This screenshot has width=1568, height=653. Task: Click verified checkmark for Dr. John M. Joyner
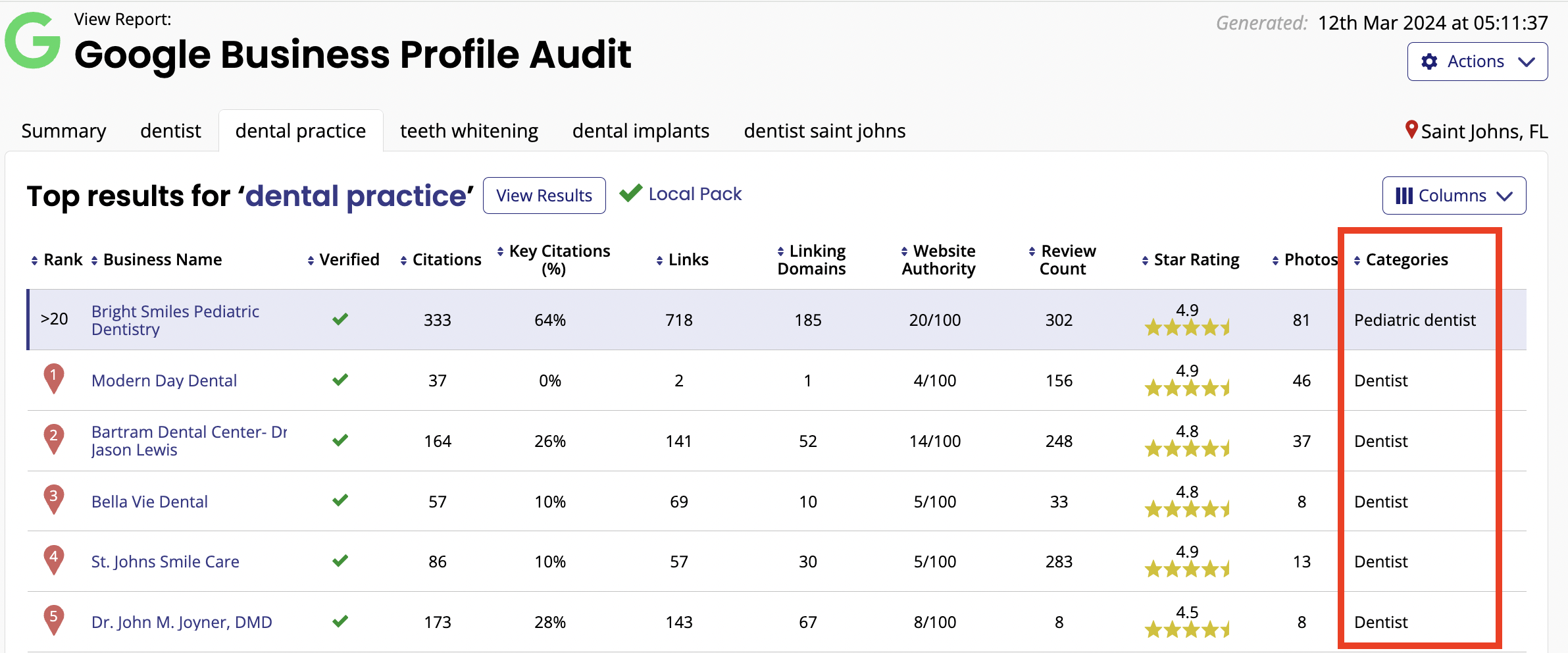(x=340, y=621)
